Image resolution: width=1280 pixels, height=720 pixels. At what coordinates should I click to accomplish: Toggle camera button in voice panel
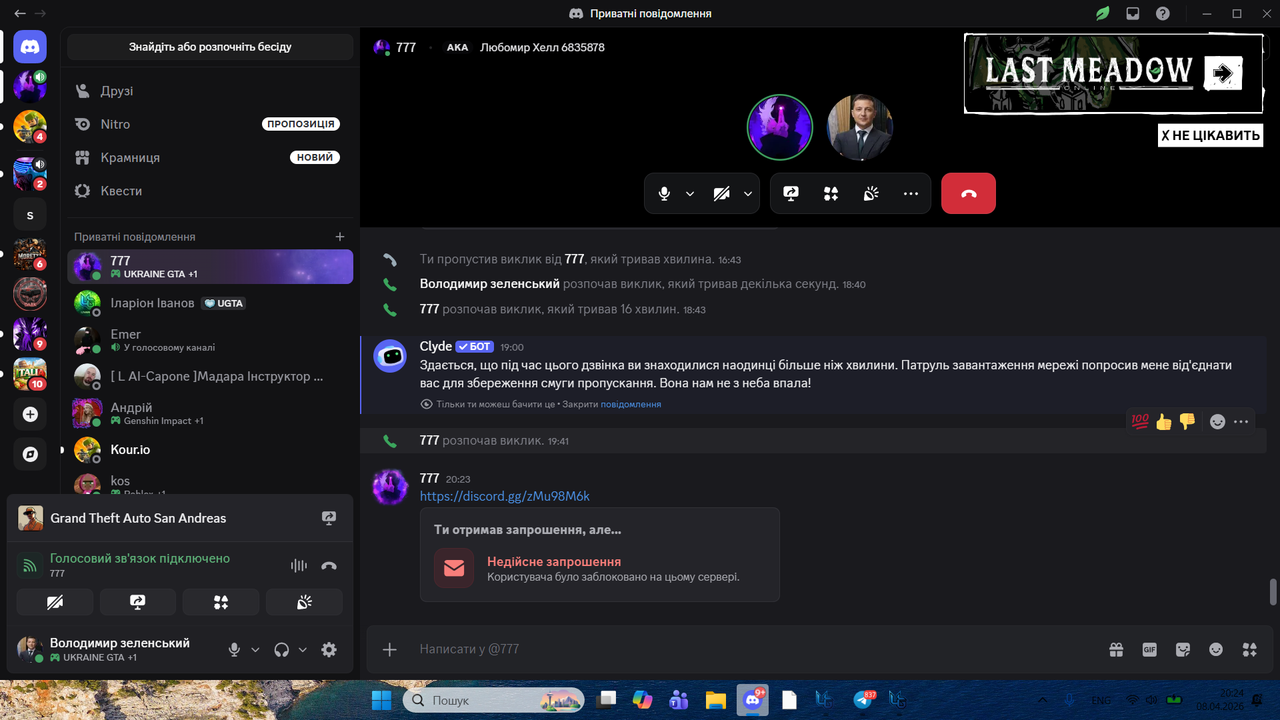(x=55, y=602)
